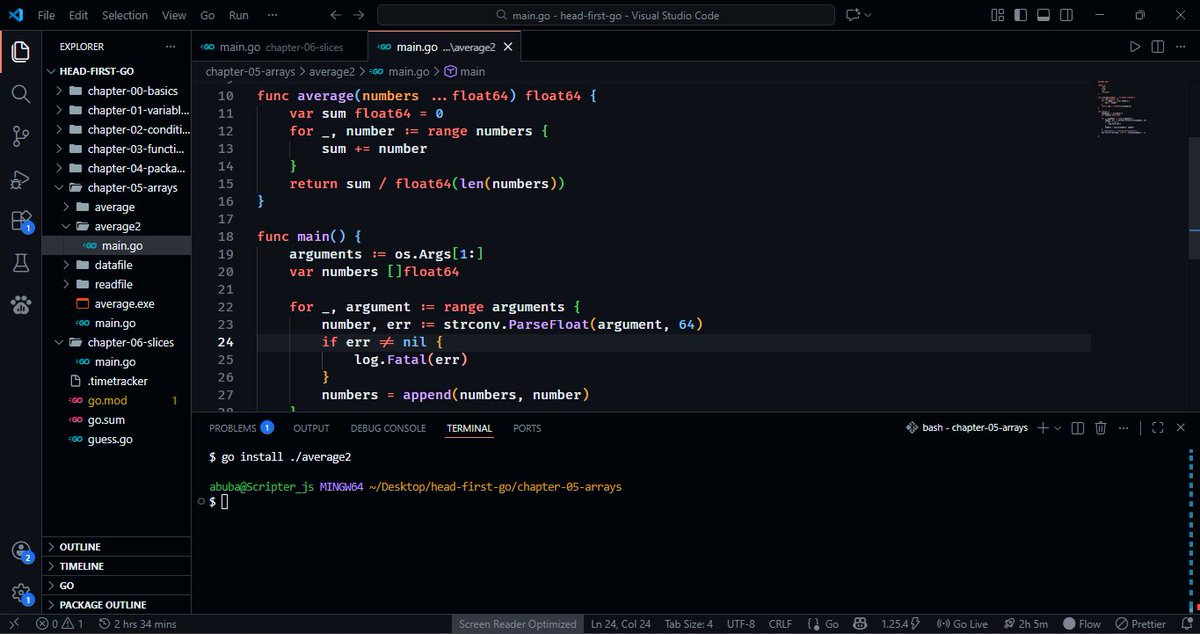Image resolution: width=1200 pixels, height=634 pixels.
Task: Collapse the average2 folder
Action: point(117,226)
